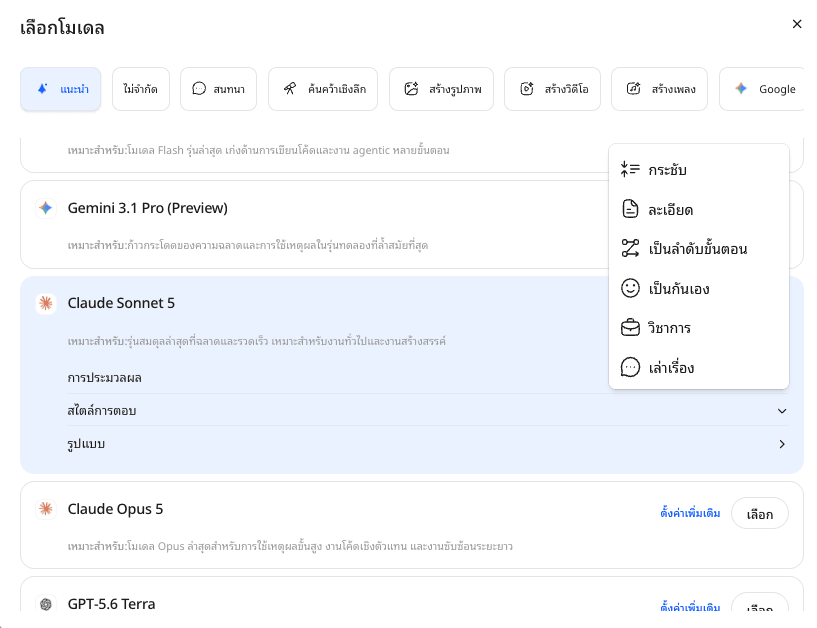This screenshot has width=817, height=628.
Task: Click the speech bubble icon beside เล่าเรื่อง
Action: [630, 367]
